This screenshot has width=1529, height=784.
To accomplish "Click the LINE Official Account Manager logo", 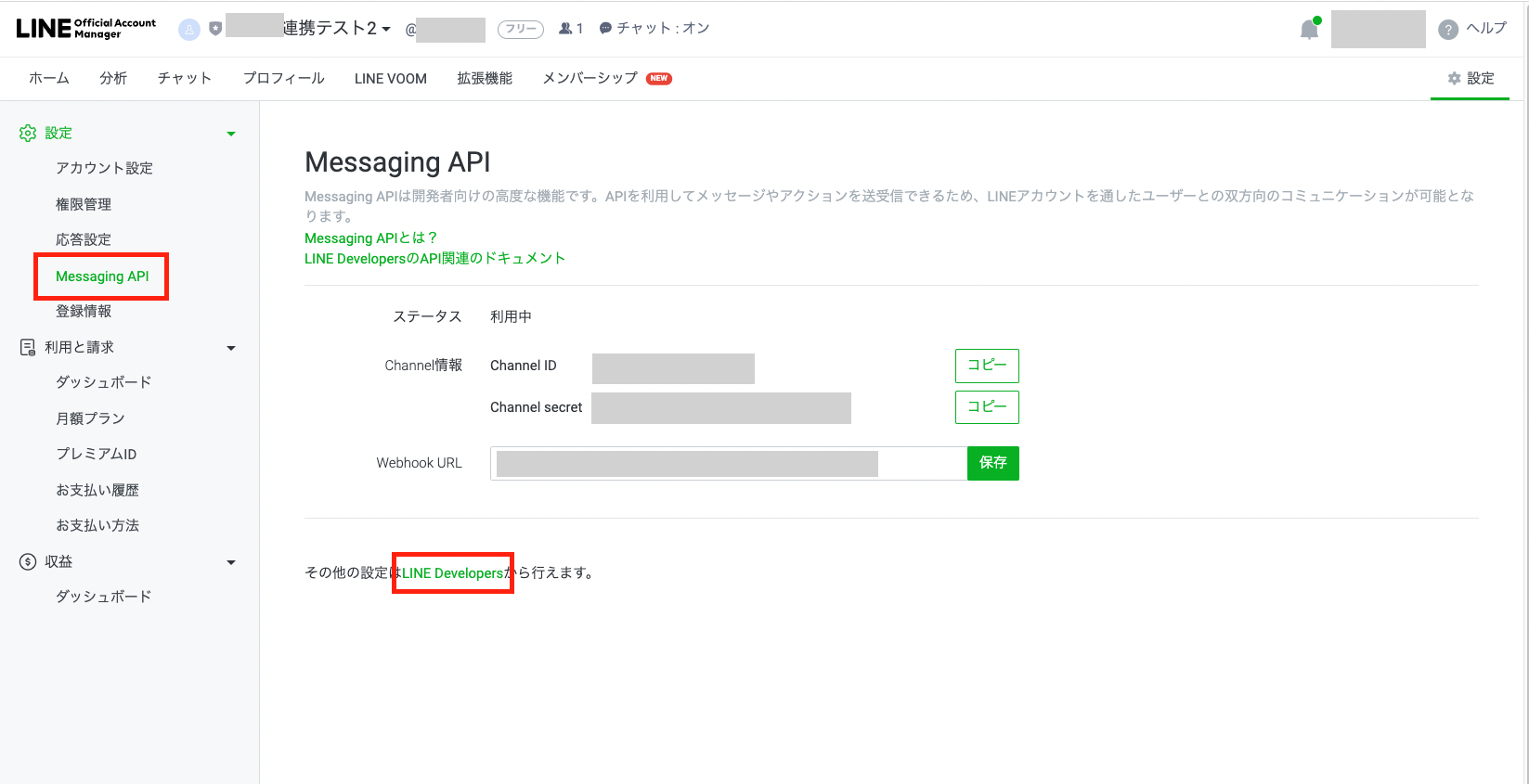I will 86,29.
